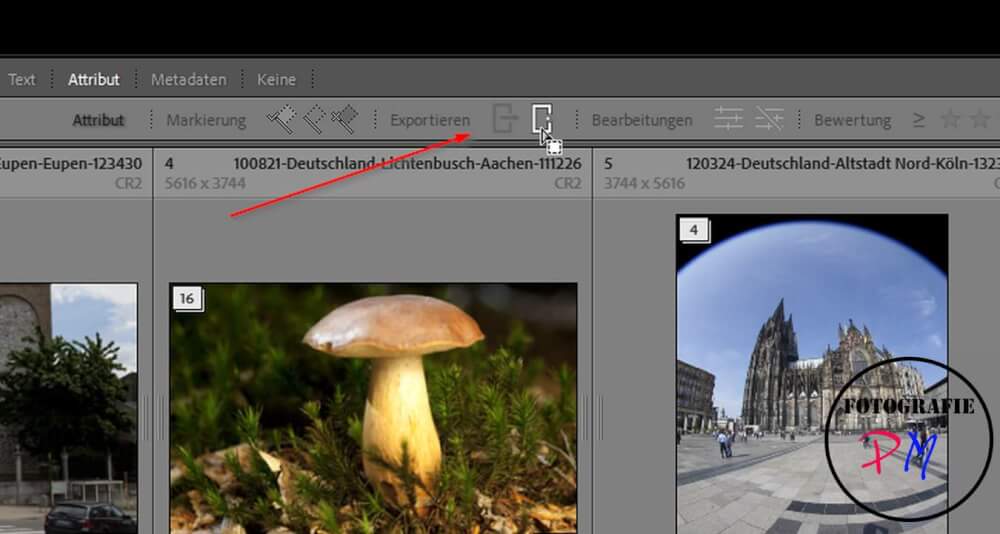Select the Cologne cathedral fisheye thumbnail
1000x534 pixels.
812,374
